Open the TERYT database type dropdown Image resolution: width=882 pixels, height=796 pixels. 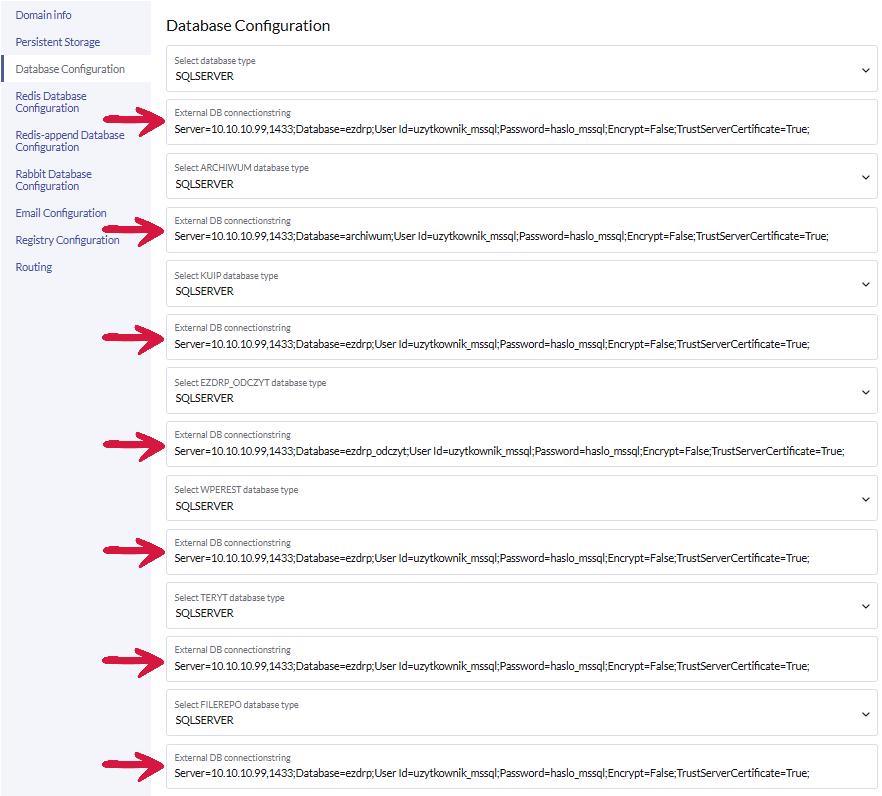click(x=520, y=606)
